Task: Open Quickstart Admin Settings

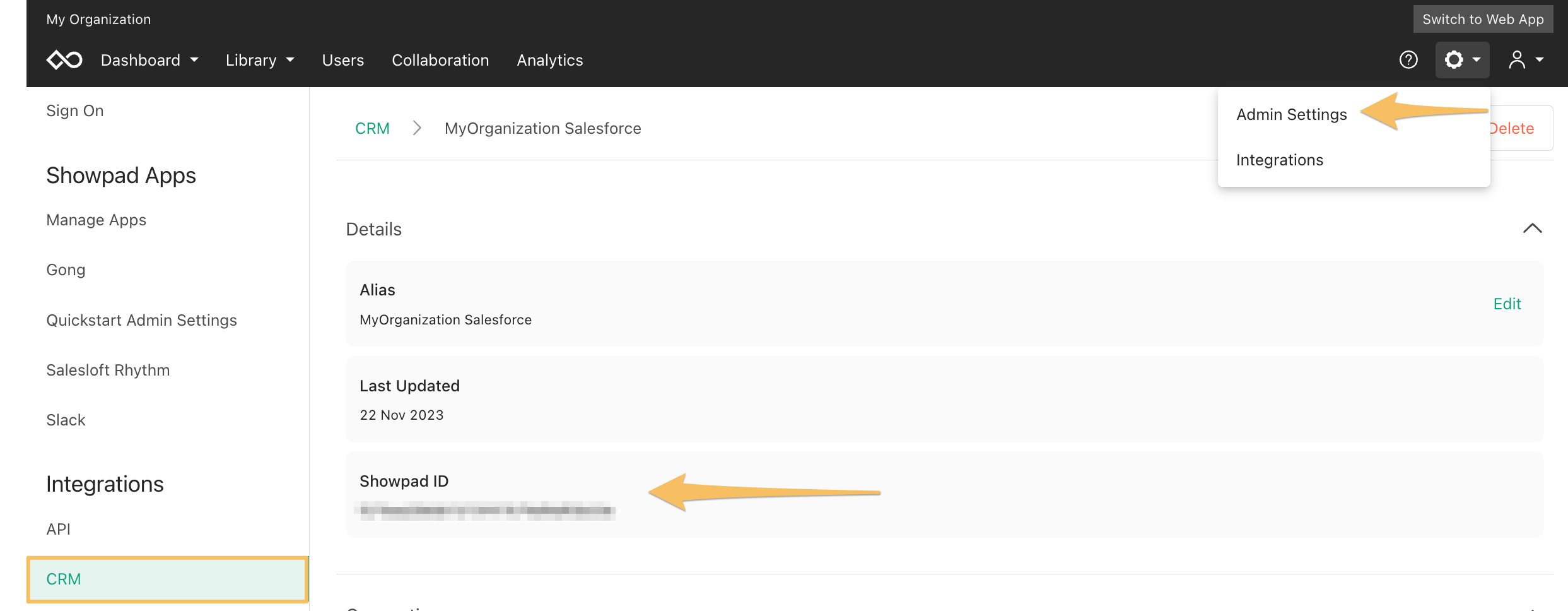Action: tap(141, 320)
